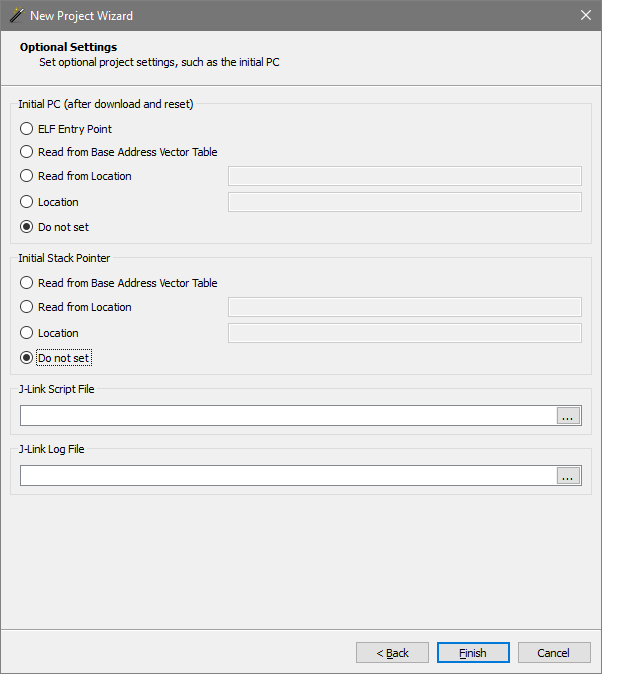Browse for a J-Link Log File
The image size is (644, 674).
[568, 476]
